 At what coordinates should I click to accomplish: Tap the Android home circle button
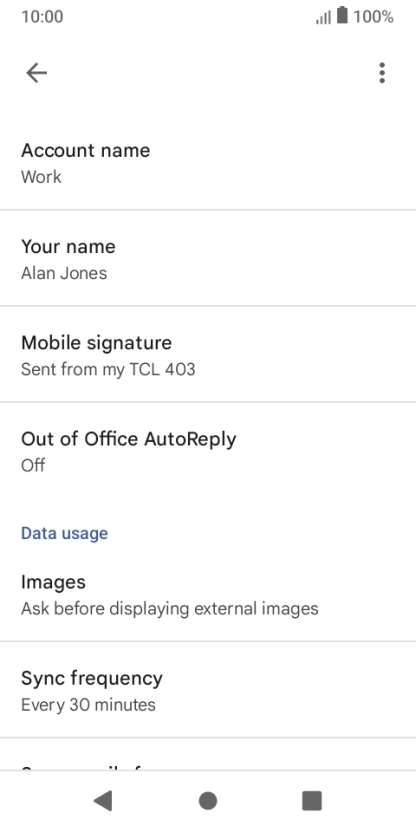(207, 800)
